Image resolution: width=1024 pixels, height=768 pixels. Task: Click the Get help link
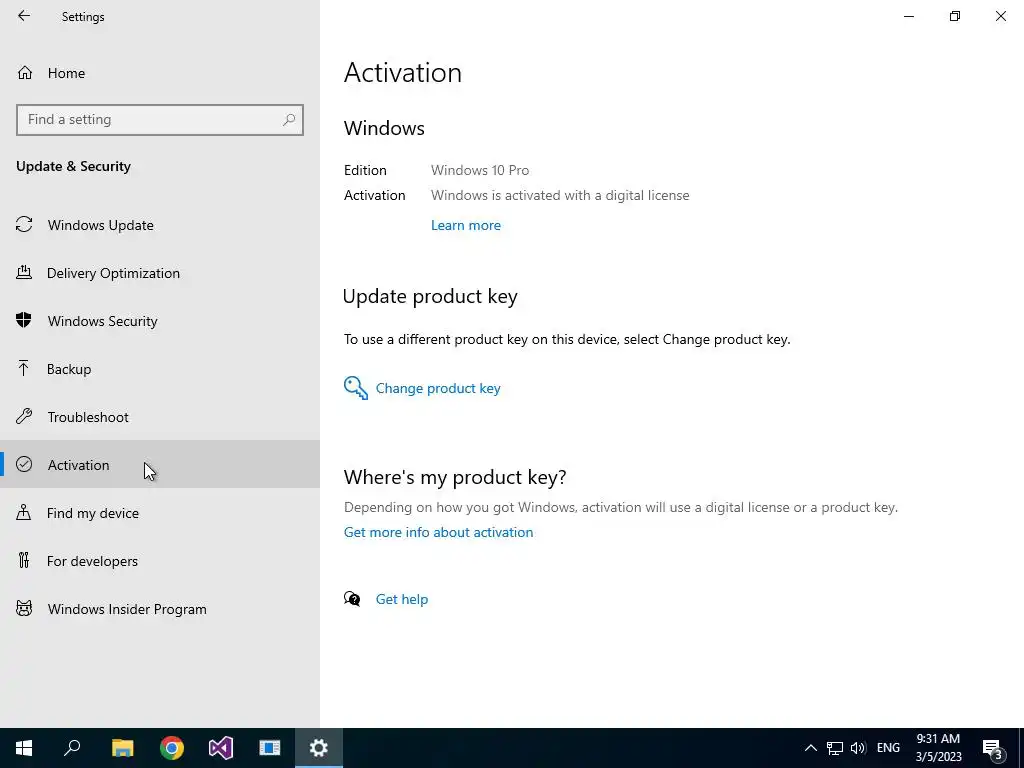[402, 599]
